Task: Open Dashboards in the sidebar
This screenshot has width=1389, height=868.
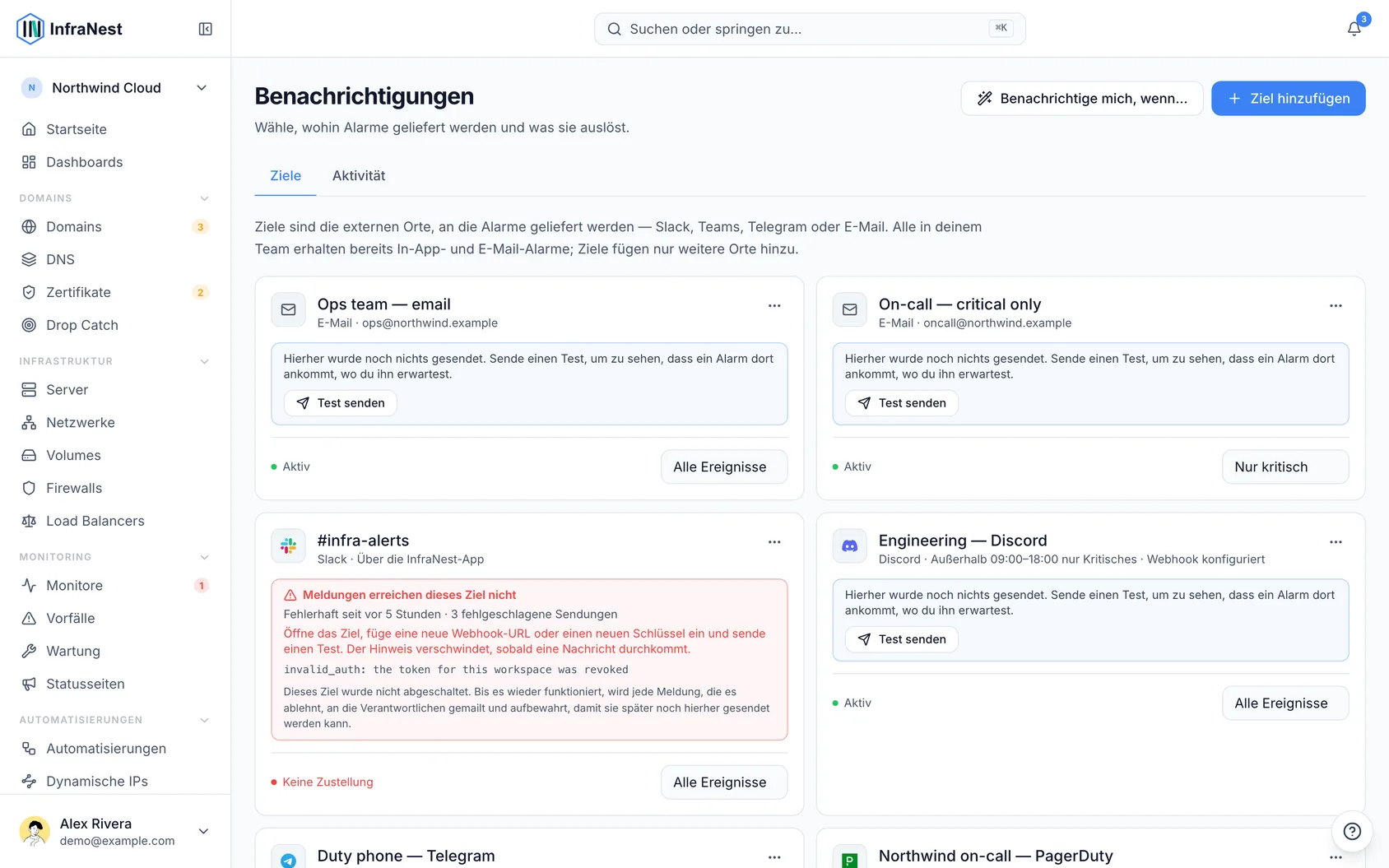Action: tap(115, 162)
